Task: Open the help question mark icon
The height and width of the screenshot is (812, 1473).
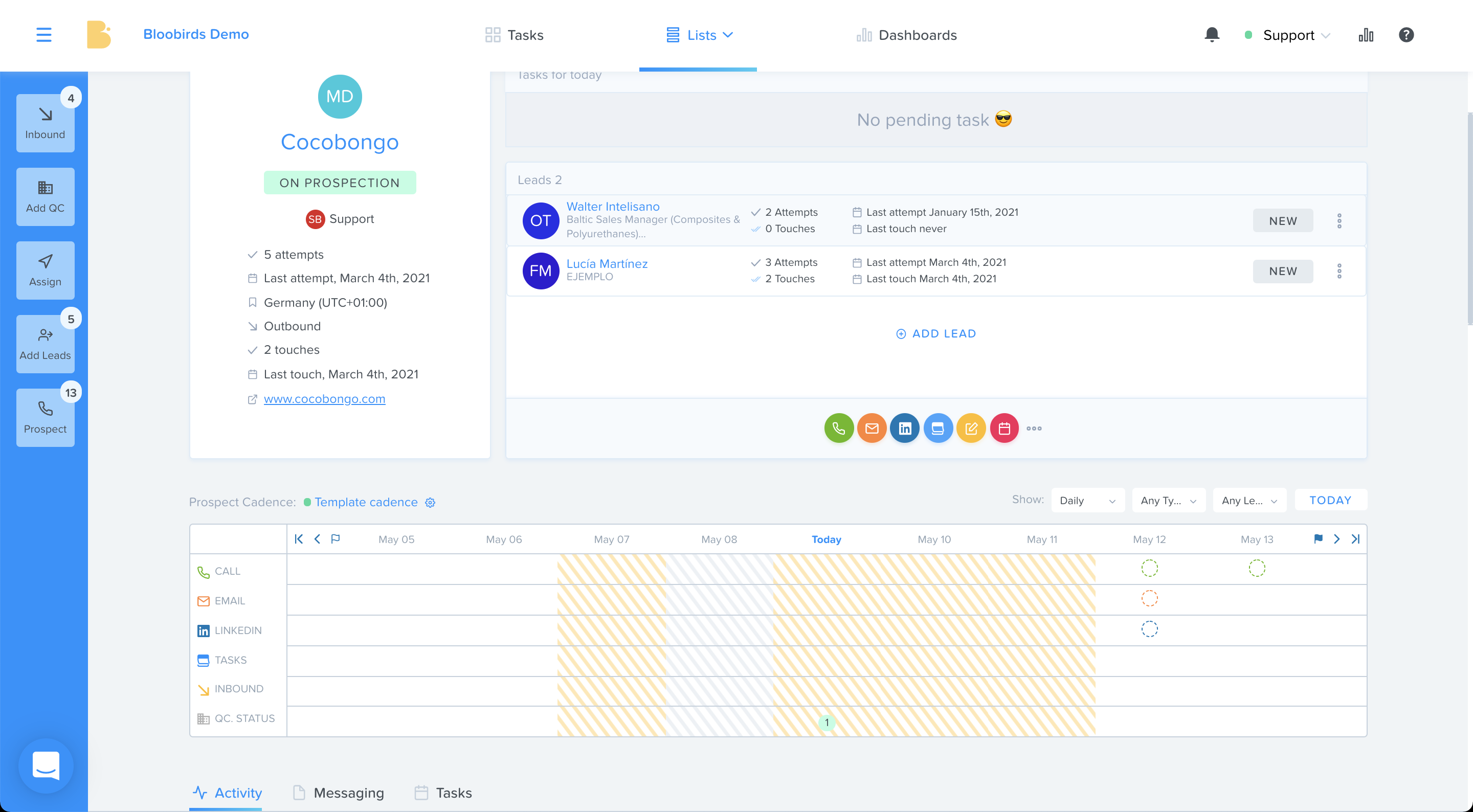Action: click(x=1406, y=35)
